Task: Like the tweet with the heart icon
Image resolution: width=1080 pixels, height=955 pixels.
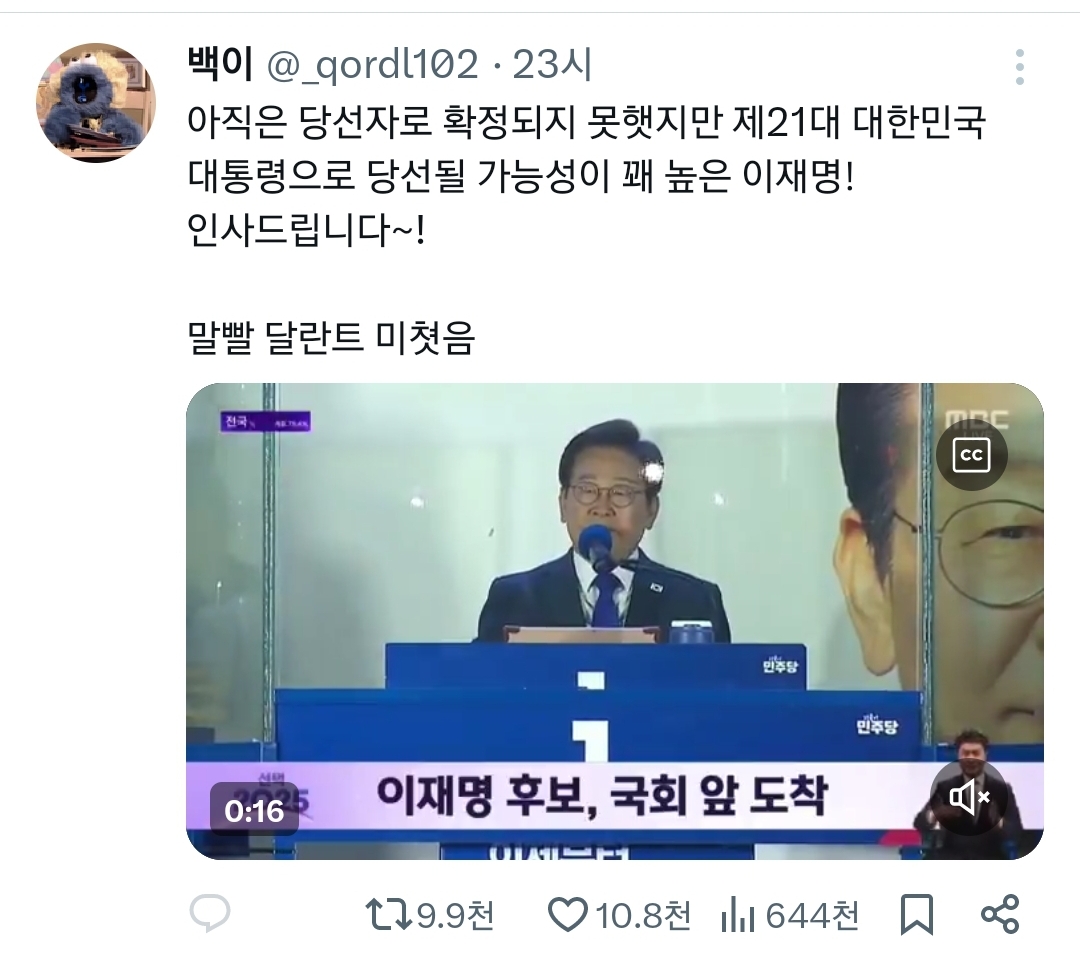Action: point(568,915)
